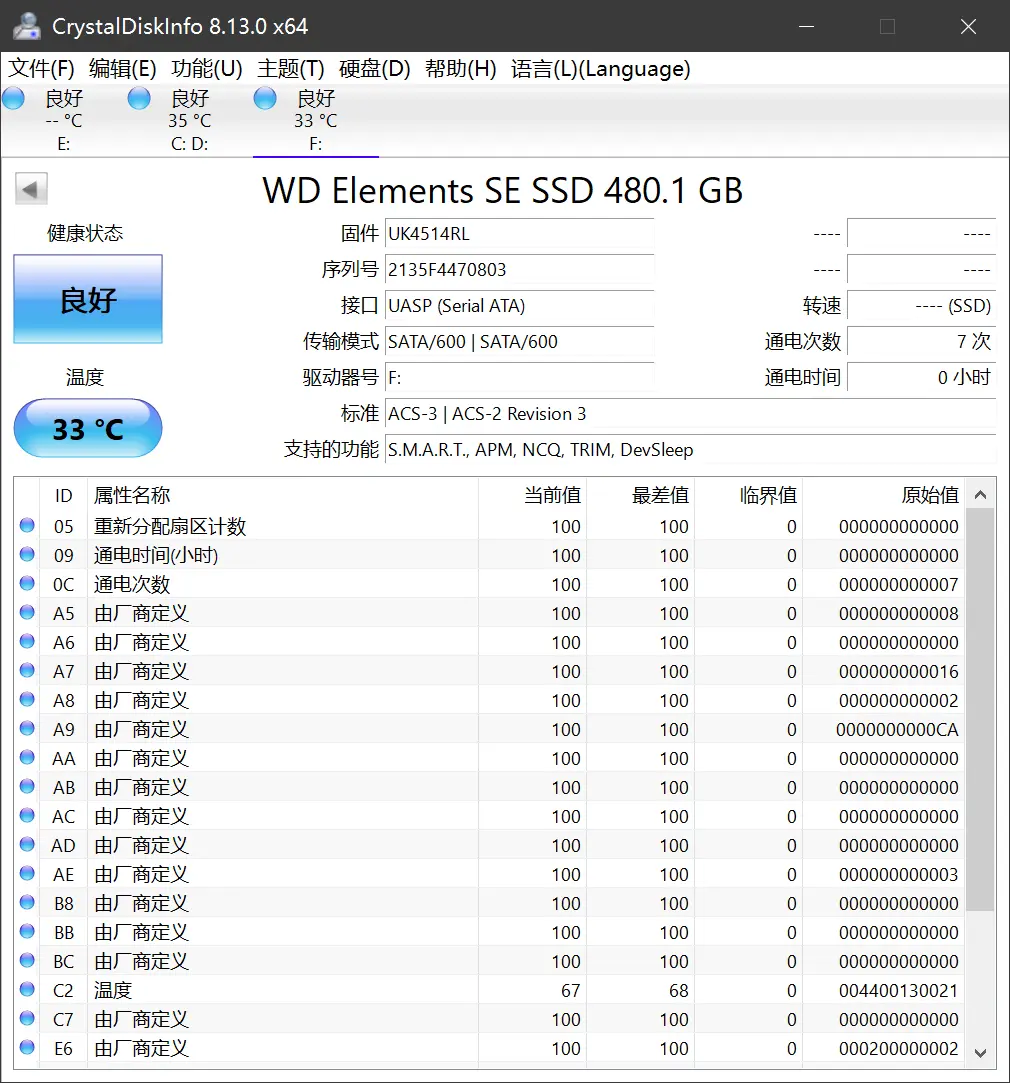Click the 原始值 column header

coord(884,495)
